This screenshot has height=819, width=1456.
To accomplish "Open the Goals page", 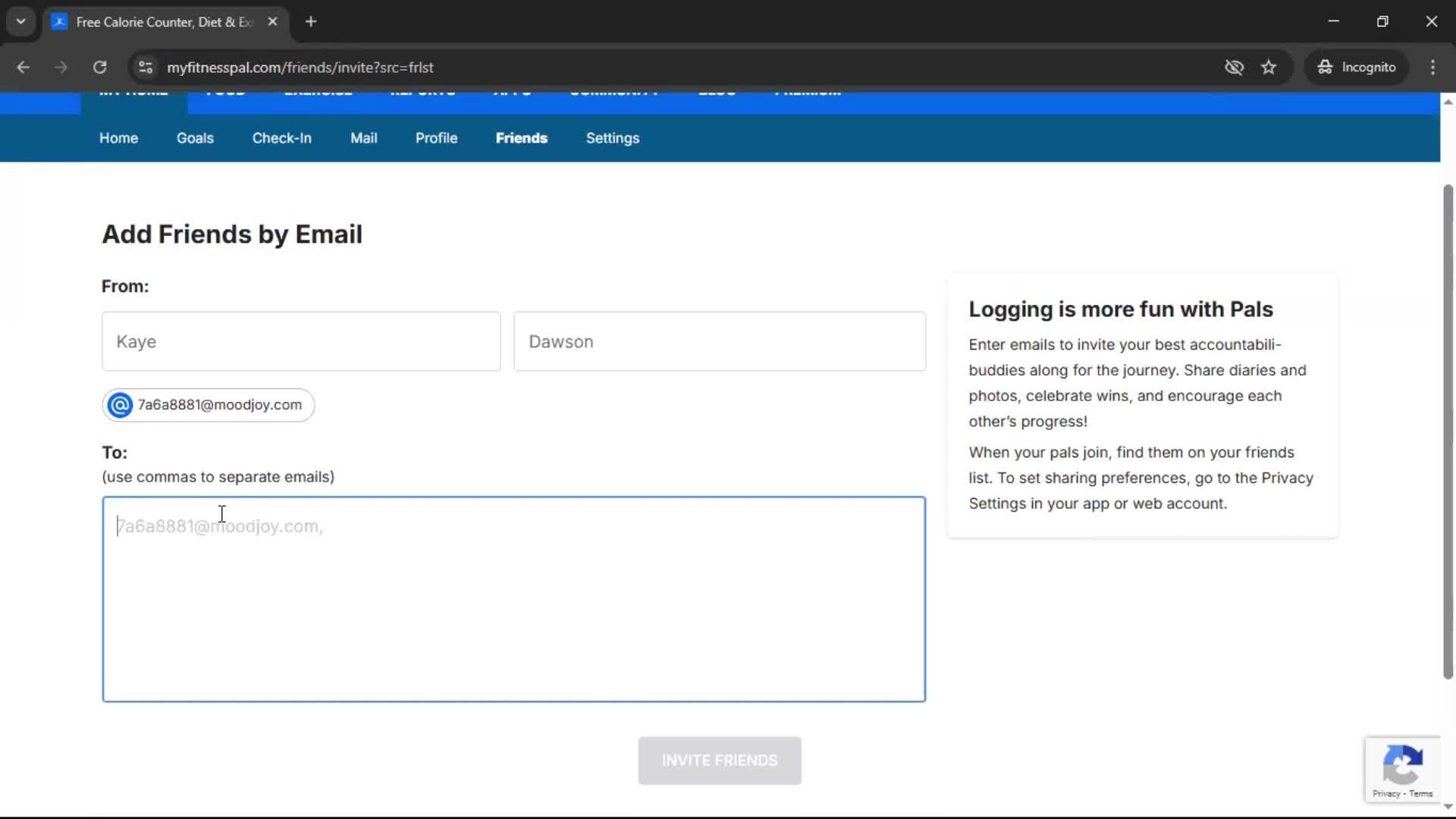I will (x=195, y=138).
